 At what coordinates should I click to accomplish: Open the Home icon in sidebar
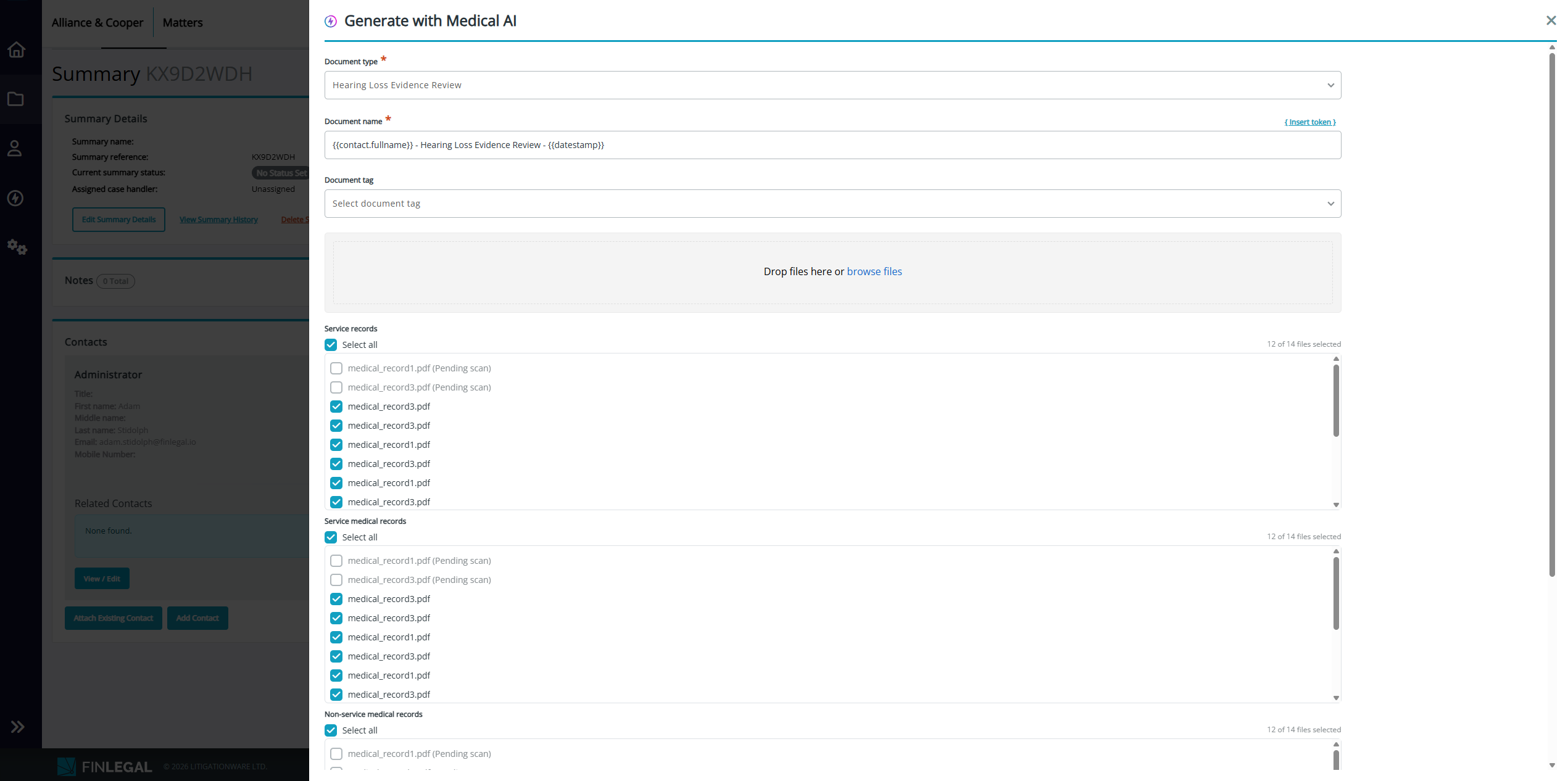16,49
